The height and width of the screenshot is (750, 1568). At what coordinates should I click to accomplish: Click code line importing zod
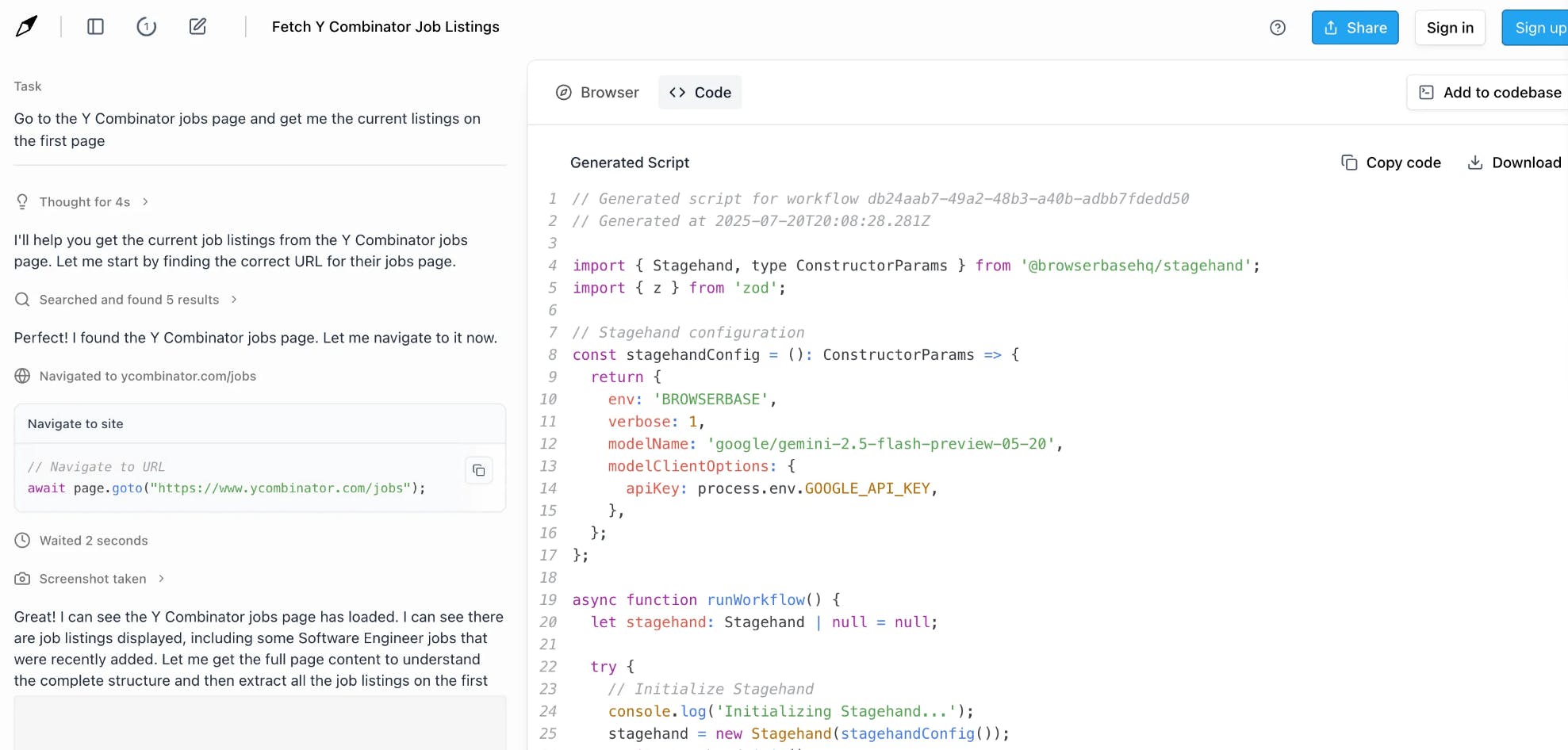click(679, 288)
